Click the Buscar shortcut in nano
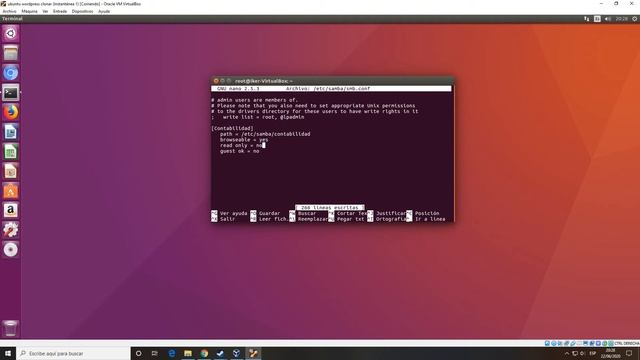Viewport: 640px width, 360px height. [x=302, y=213]
